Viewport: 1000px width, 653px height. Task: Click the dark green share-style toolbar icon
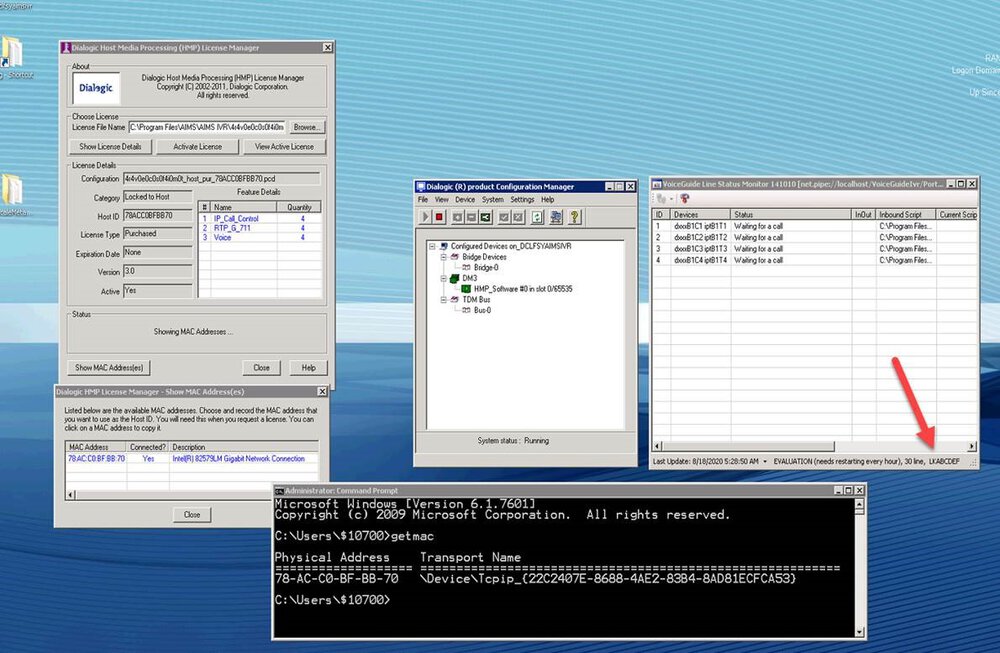click(485, 217)
